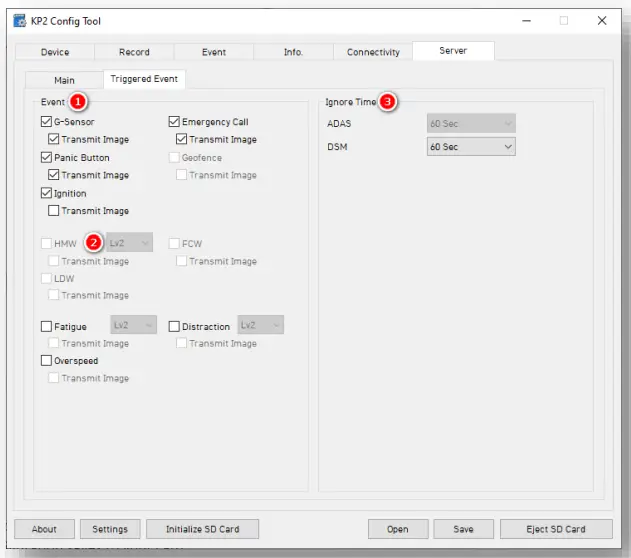Screen dimensions: 631x558
Task: Go to the Connectivity tab
Action: pos(373,52)
